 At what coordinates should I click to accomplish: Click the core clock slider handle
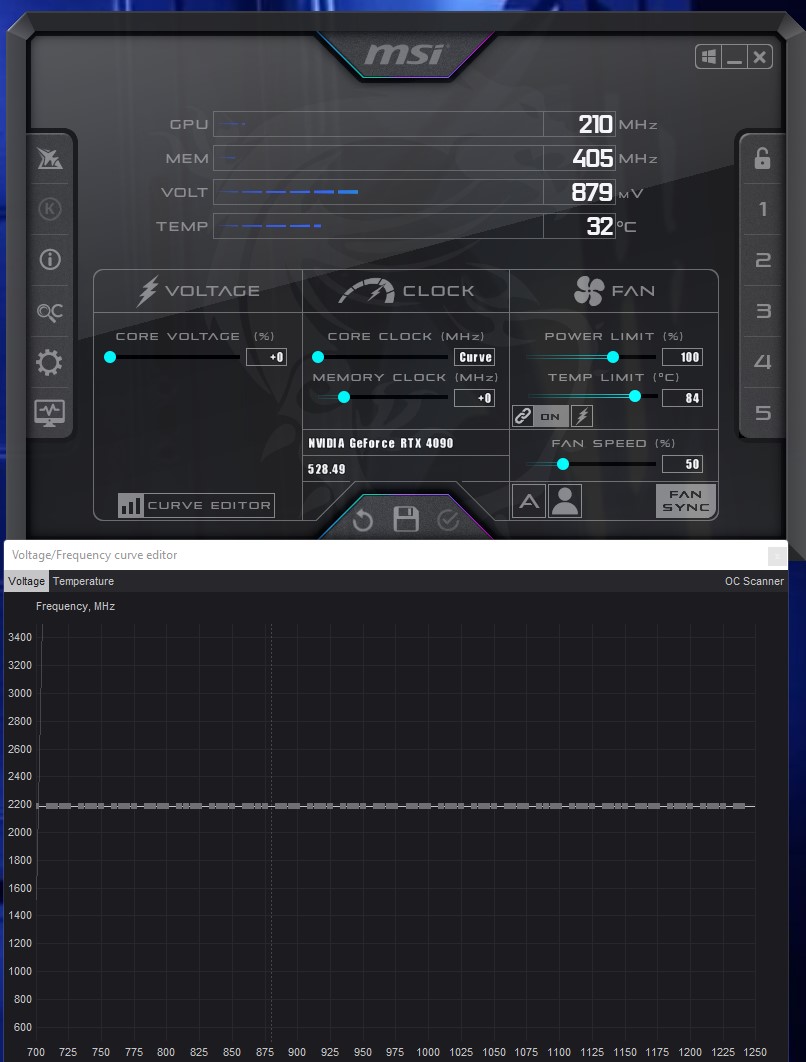click(318, 357)
